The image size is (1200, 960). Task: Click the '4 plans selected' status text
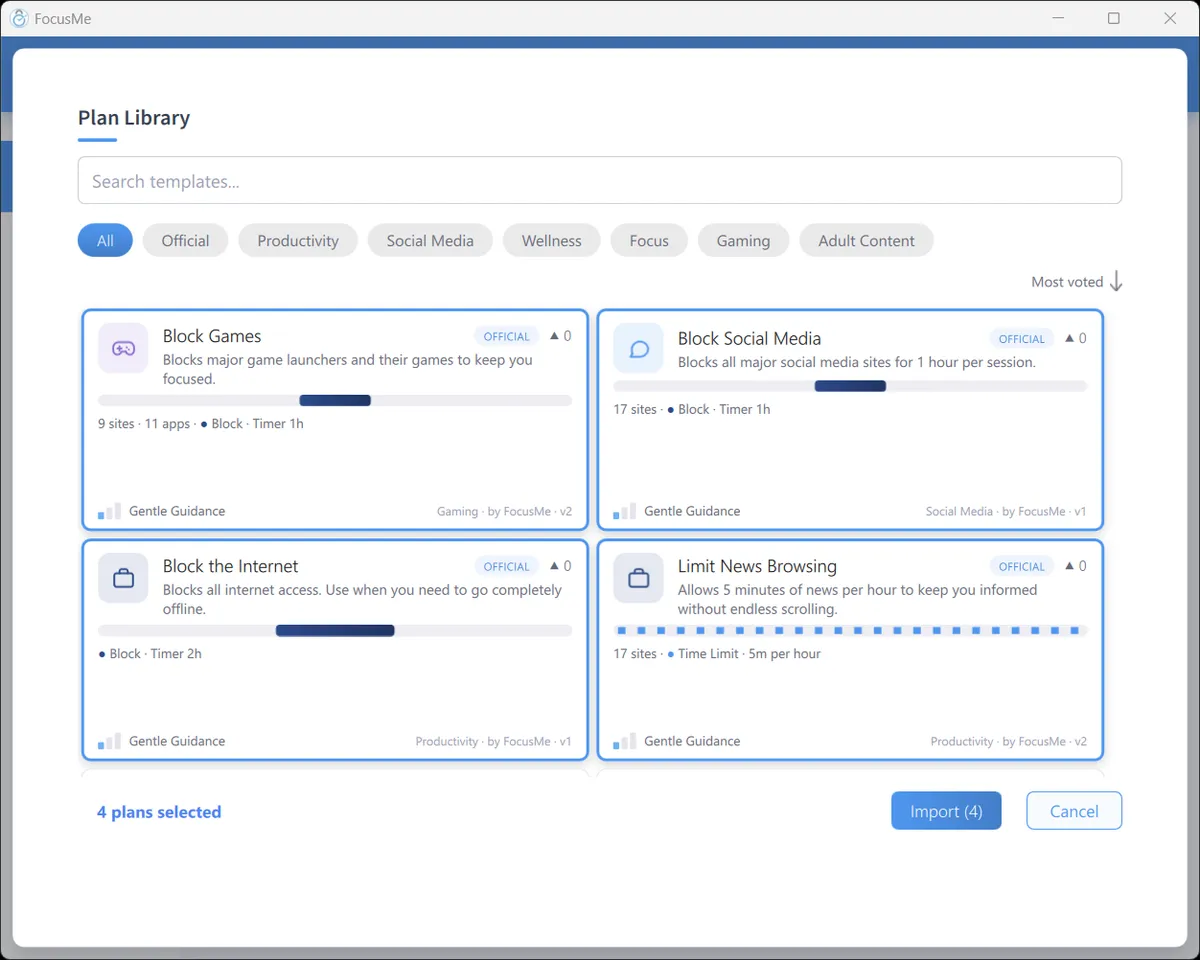pyautogui.click(x=159, y=812)
